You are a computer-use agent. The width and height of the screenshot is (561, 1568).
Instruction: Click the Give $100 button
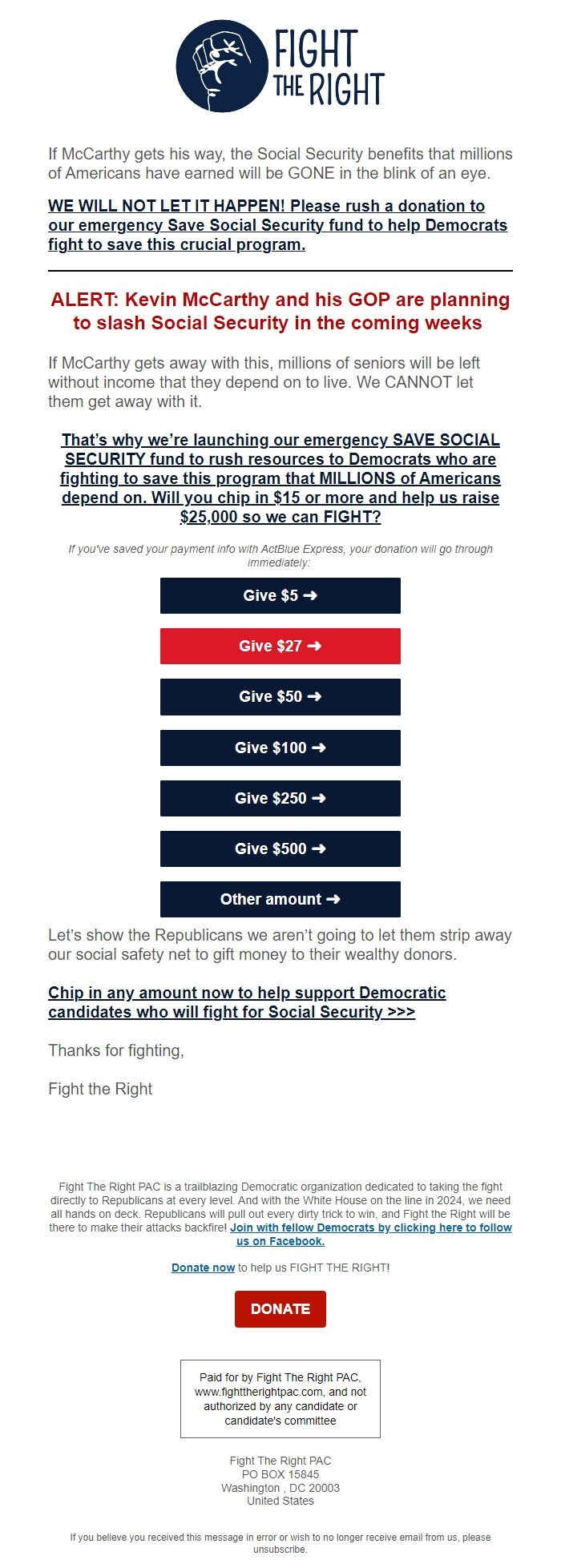pyautogui.click(x=280, y=748)
